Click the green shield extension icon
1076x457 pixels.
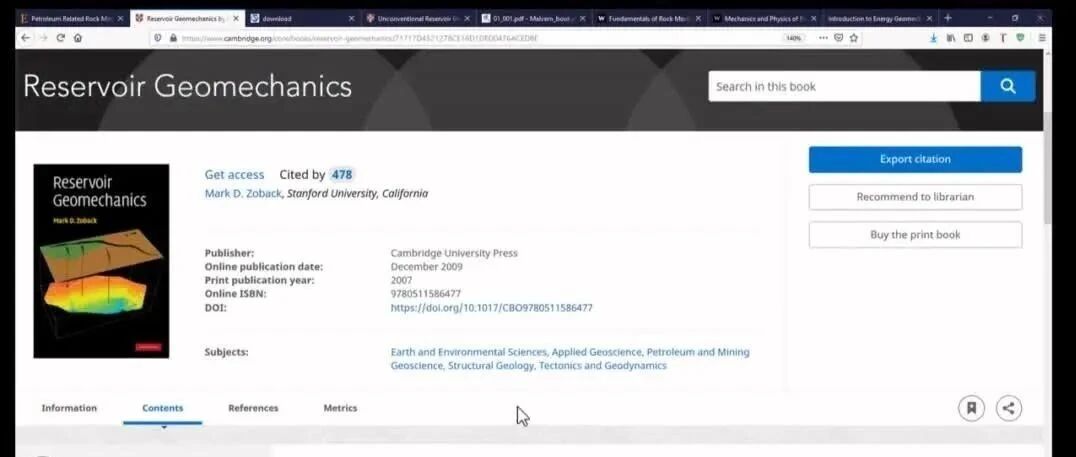pos(1020,38)
